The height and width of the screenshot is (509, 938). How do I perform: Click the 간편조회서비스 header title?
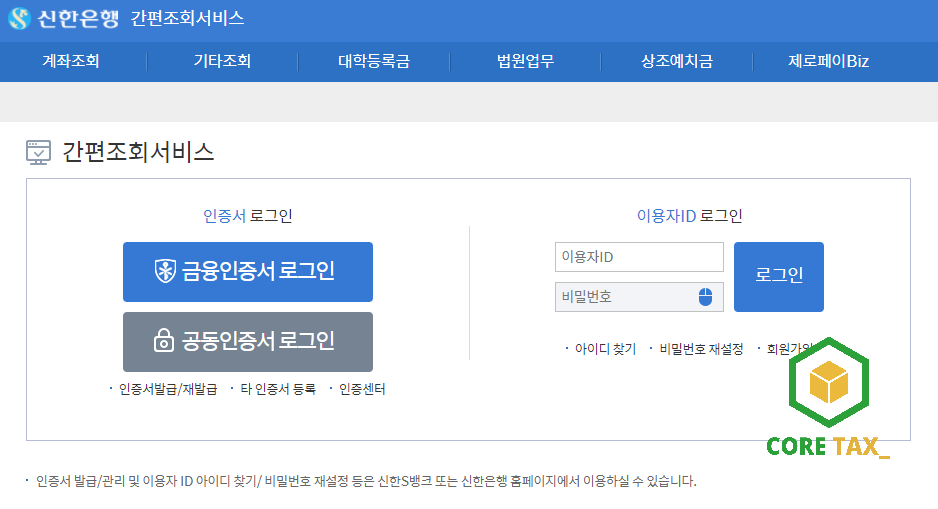(x=187, y=19)
